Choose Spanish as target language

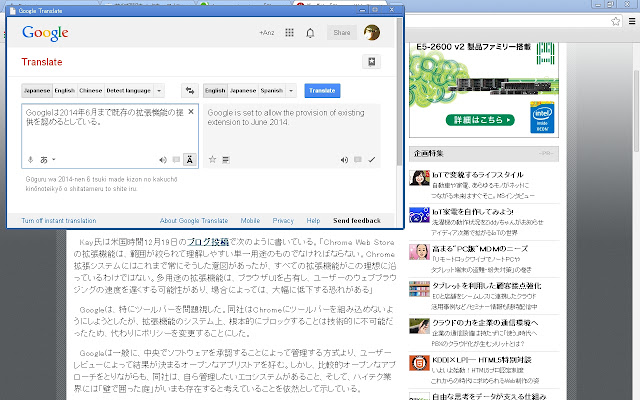coord(271,91)
